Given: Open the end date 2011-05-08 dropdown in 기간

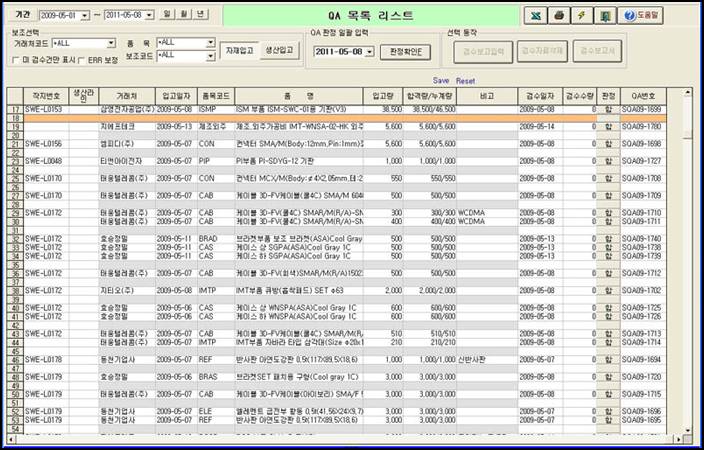Looking at the screenshot, I should [x=149, y=15].
